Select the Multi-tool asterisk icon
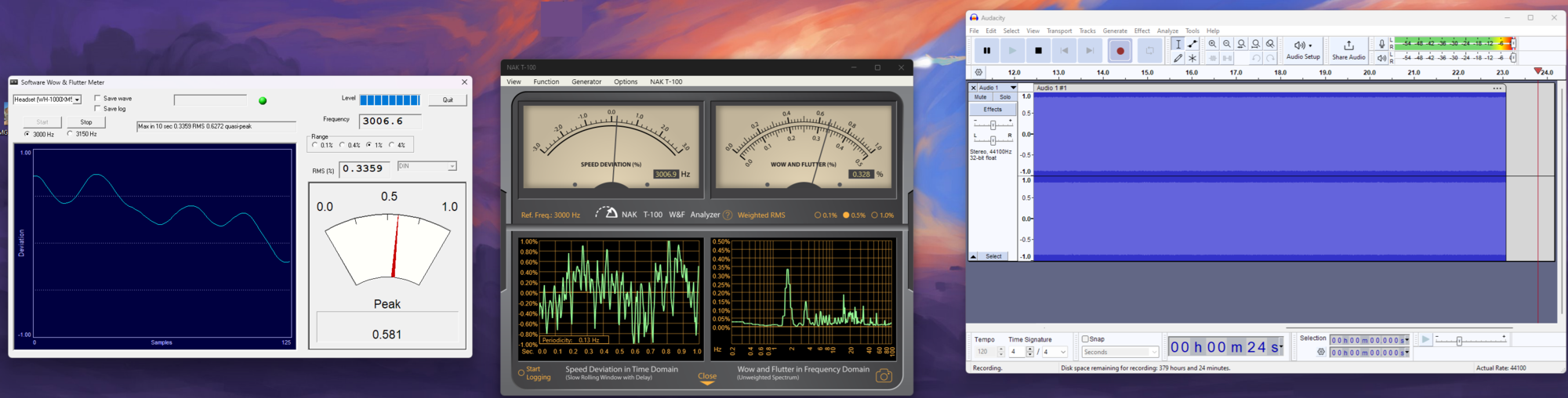 click(1192, 58)
